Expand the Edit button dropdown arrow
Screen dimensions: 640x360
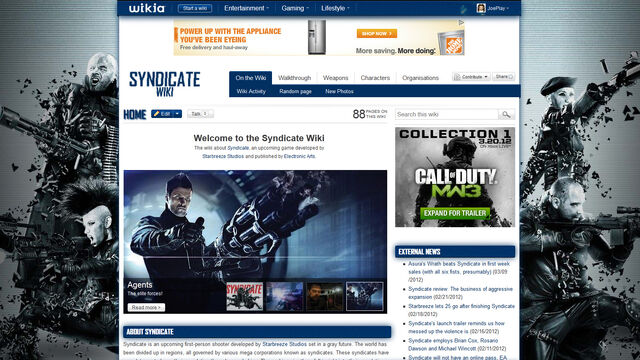point(178,114)
